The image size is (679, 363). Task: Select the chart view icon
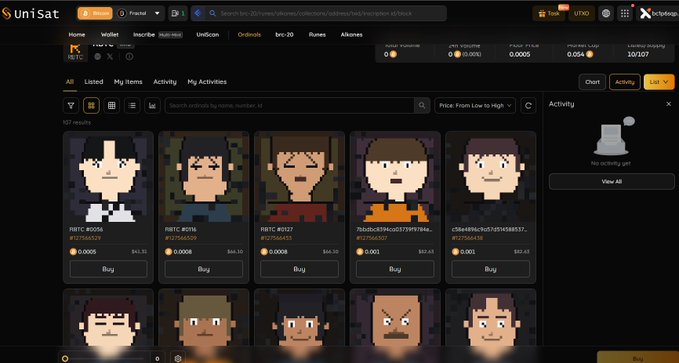click(152, 106)
